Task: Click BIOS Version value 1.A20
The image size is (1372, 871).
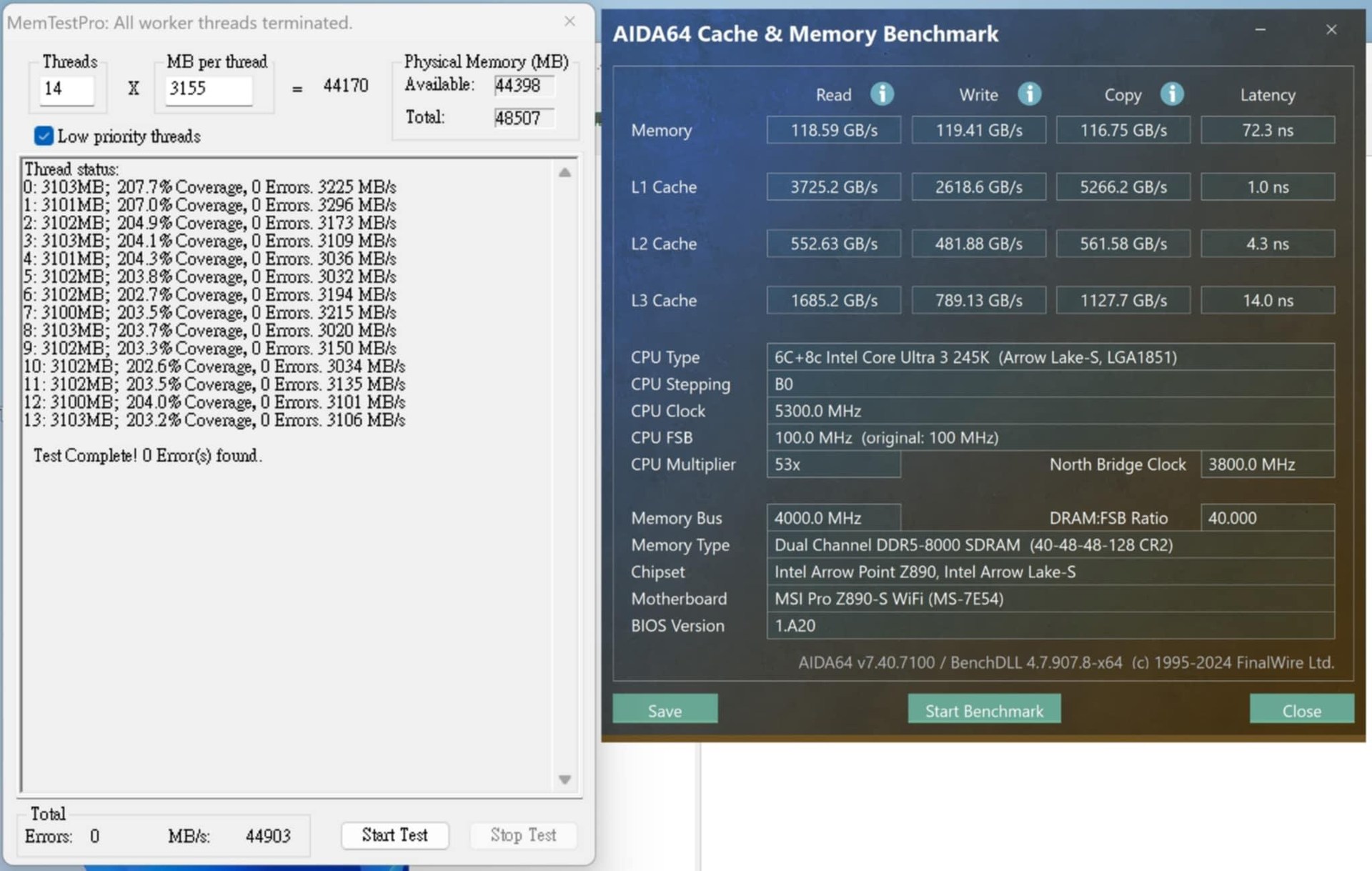Action: click(1050, 625)
